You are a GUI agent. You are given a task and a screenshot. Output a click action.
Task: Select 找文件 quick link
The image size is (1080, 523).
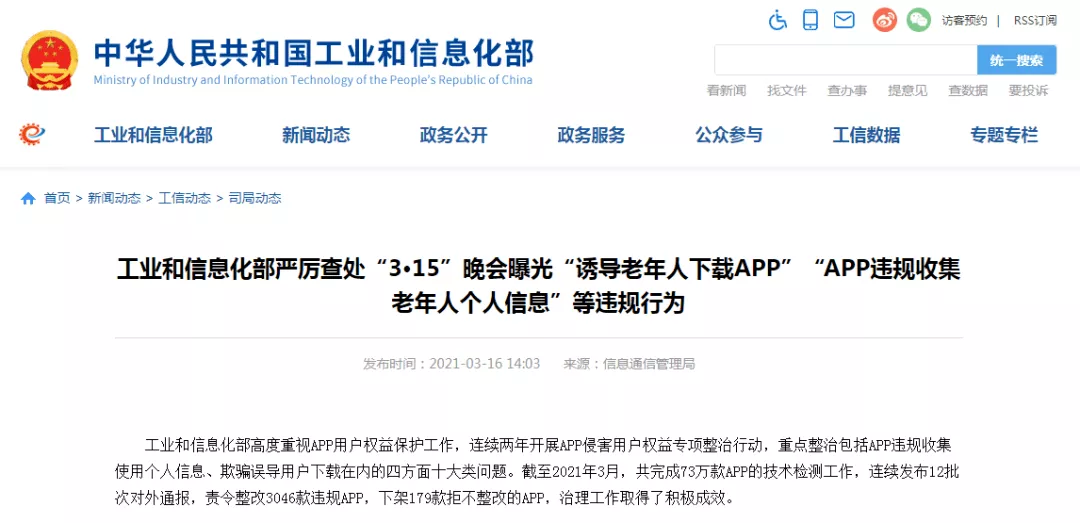click(x=787, y=90)
